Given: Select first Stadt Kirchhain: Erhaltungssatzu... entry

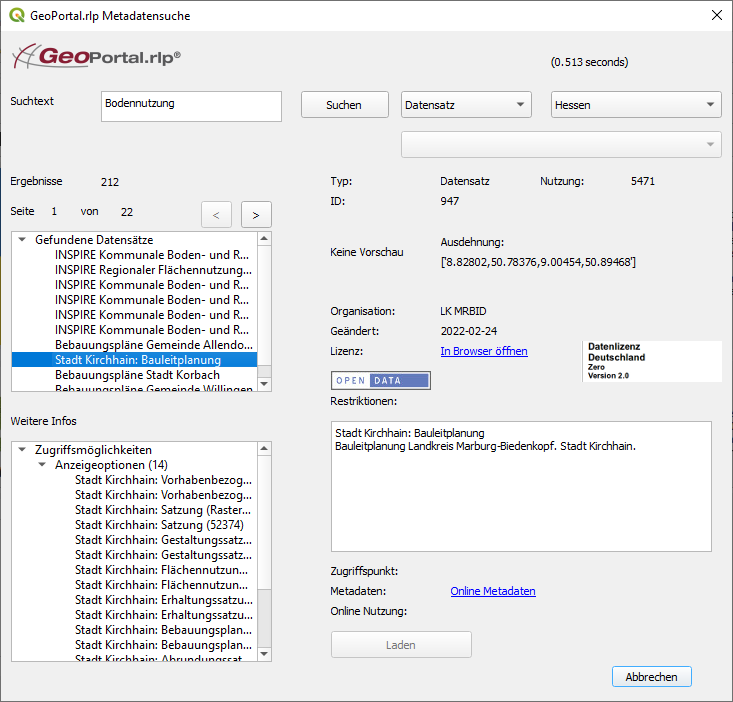Looking at the screenshot, I should [164, 600].
